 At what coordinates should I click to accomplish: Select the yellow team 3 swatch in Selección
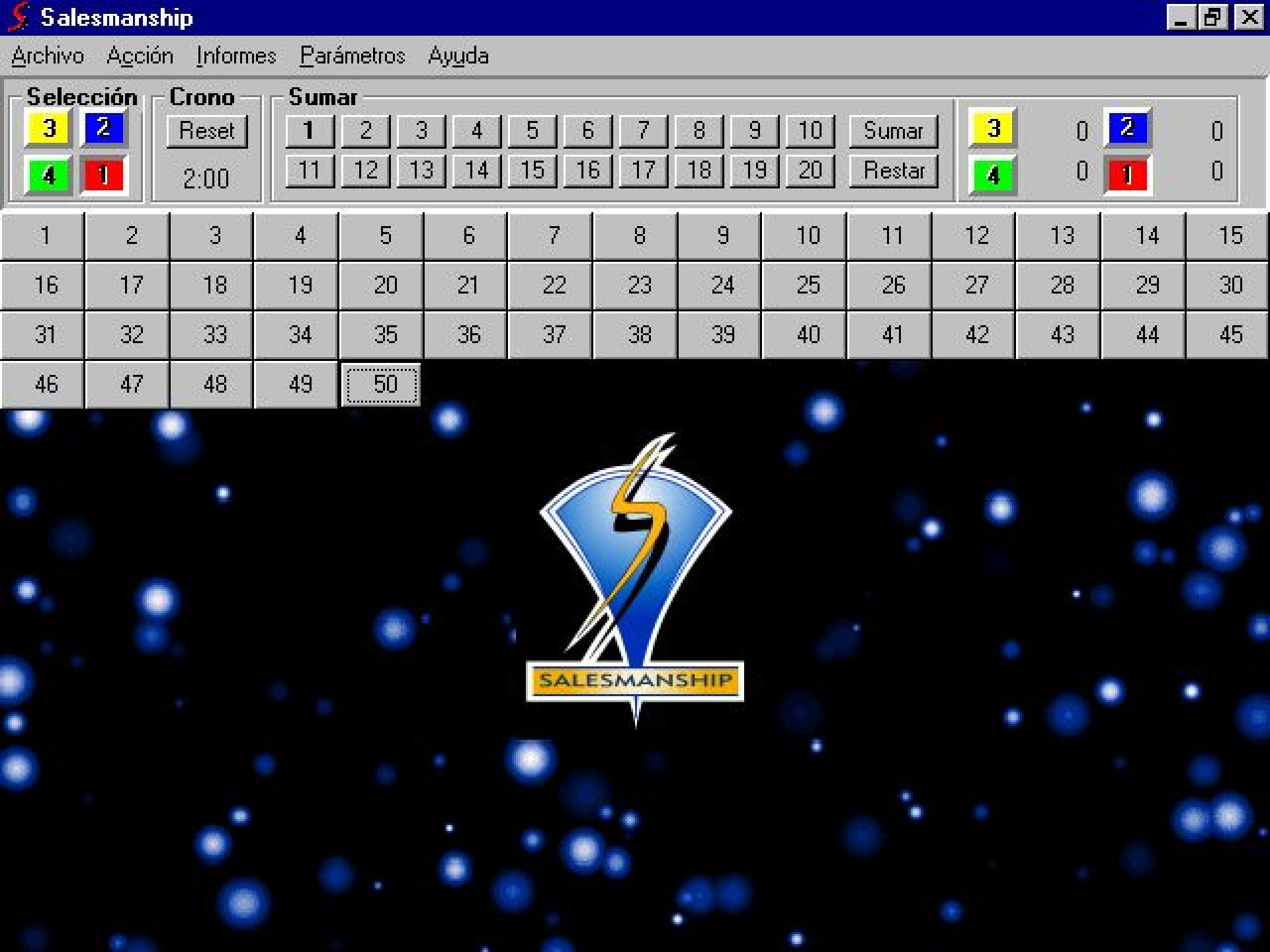(48, 128)
